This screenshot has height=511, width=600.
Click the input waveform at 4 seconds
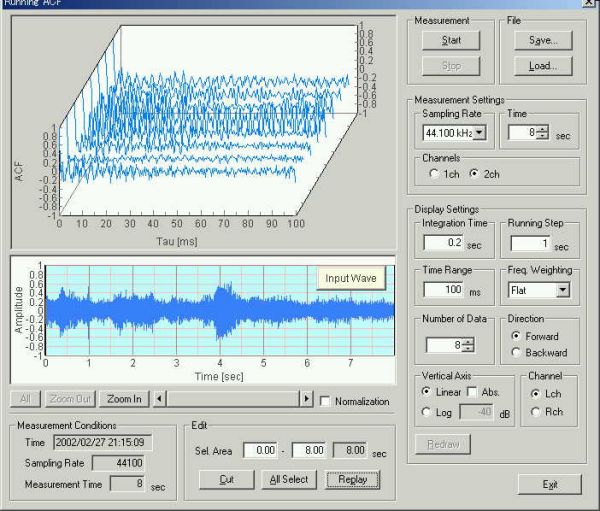pyautogui.click(x=220, y=311)
